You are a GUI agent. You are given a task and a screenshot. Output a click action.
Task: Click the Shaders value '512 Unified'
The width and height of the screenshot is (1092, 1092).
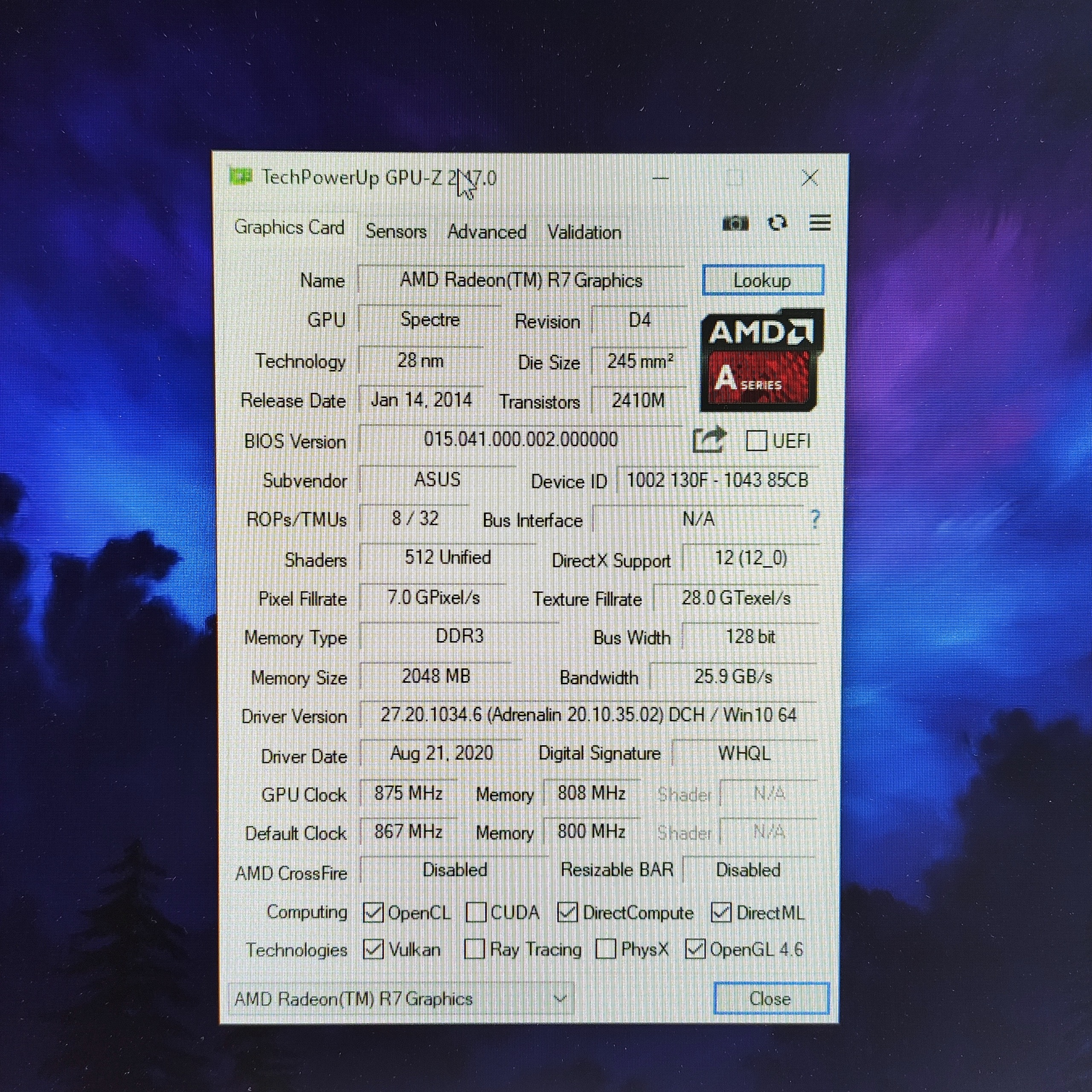pyautogui.click(x=447, y=558)
